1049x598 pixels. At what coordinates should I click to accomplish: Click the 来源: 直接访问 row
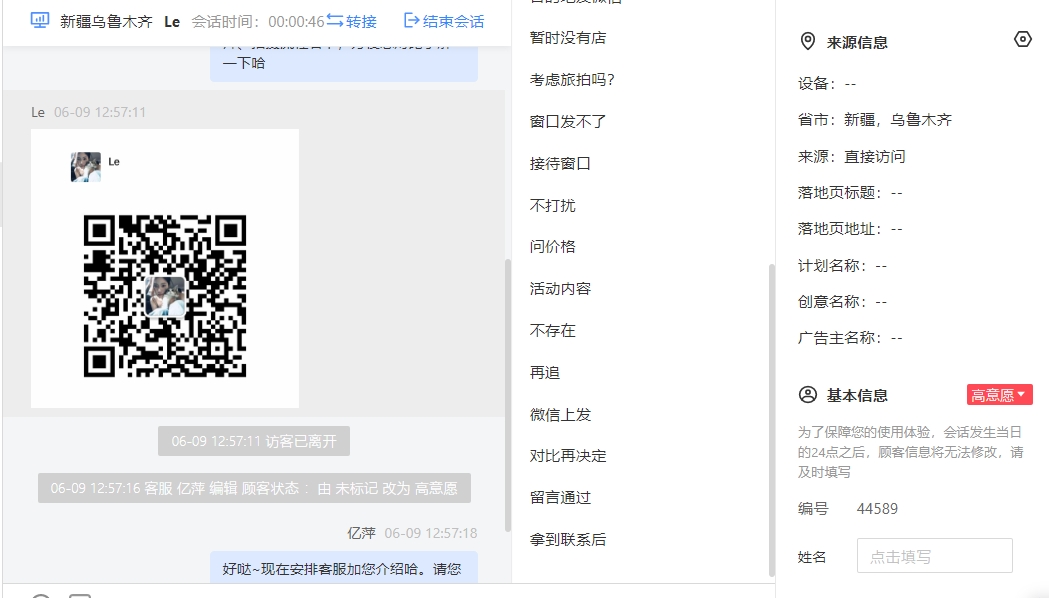point(851,157)
